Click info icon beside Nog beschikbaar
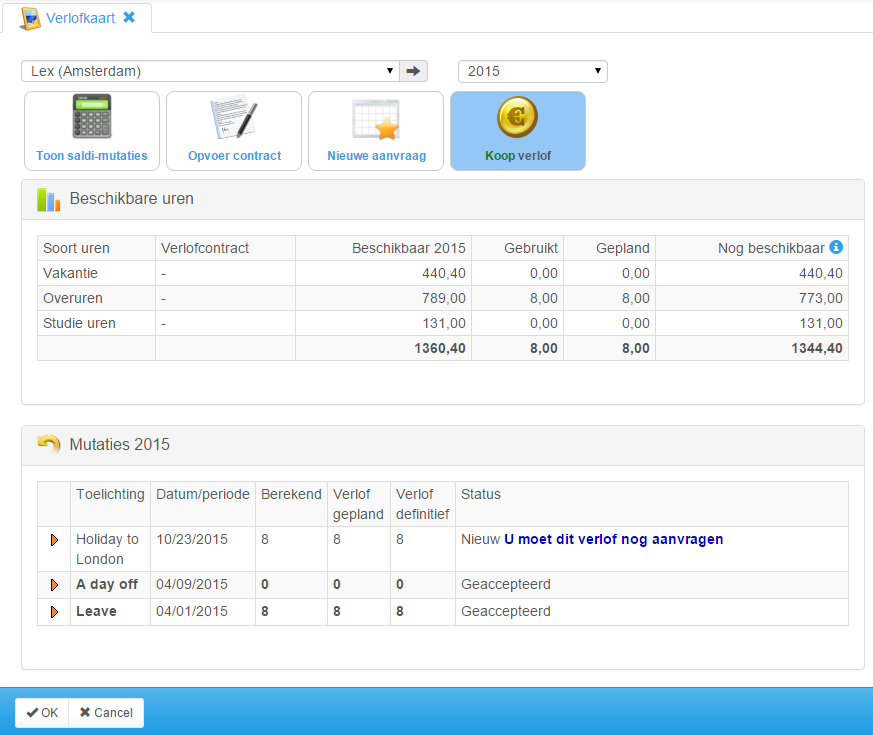873x735 pixels. tap(836, 247)
